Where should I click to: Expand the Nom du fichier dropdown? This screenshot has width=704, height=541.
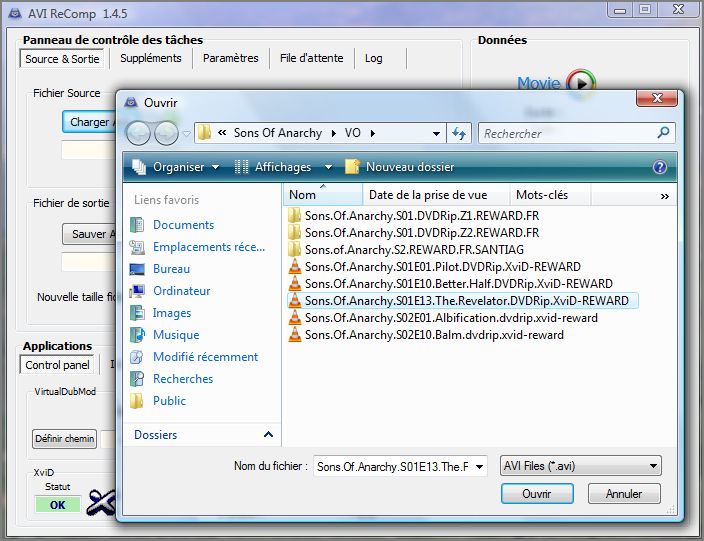480,467
